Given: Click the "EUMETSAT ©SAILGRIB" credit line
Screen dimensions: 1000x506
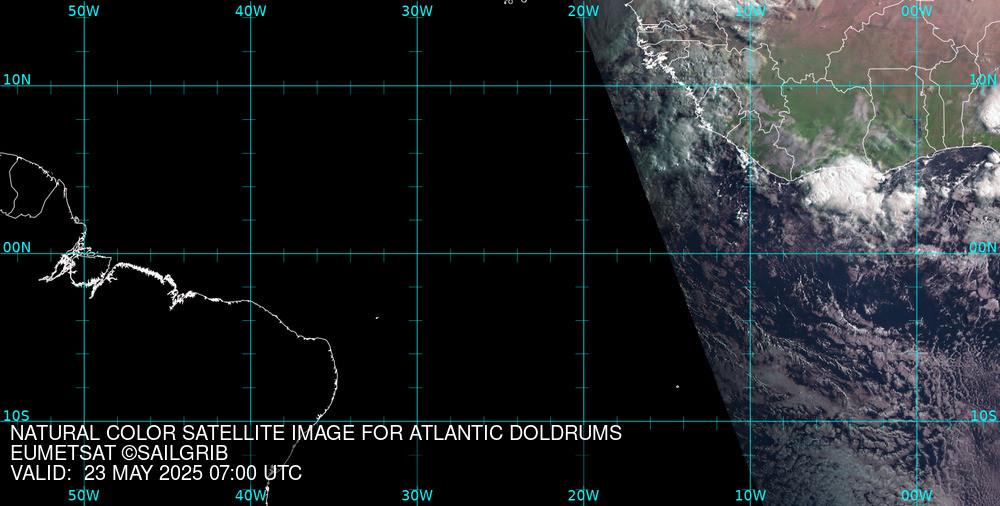Looking at the screenshot, I should tap(119, 454).
